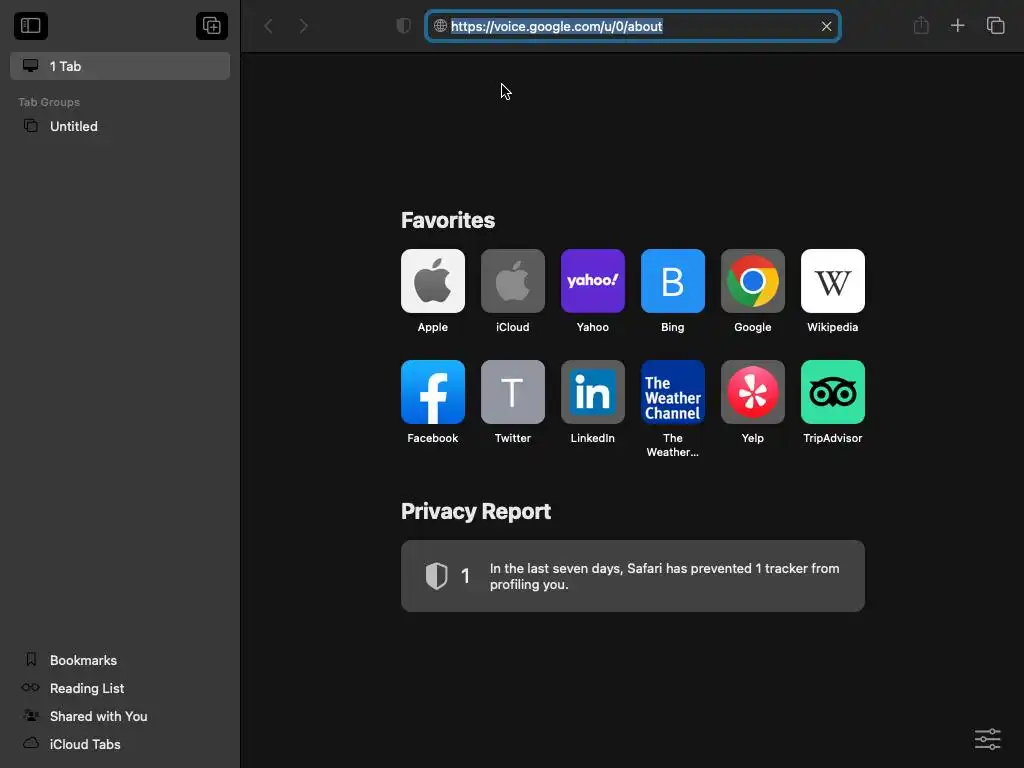This screenshot has height=768, width=1024.
Task: Open start page customization settings icon
Action: click(987, 739)
